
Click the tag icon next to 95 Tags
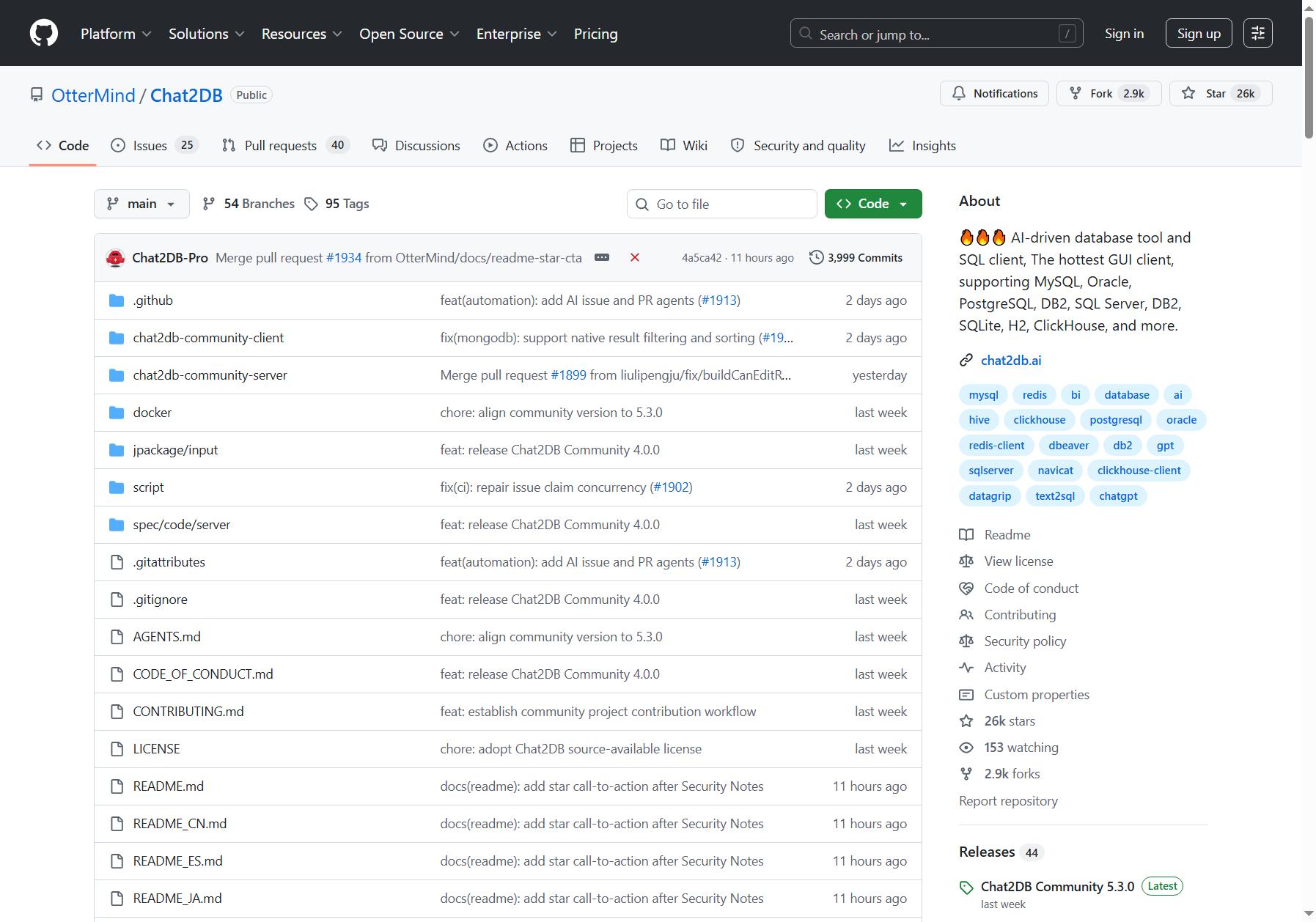[312, 204]
